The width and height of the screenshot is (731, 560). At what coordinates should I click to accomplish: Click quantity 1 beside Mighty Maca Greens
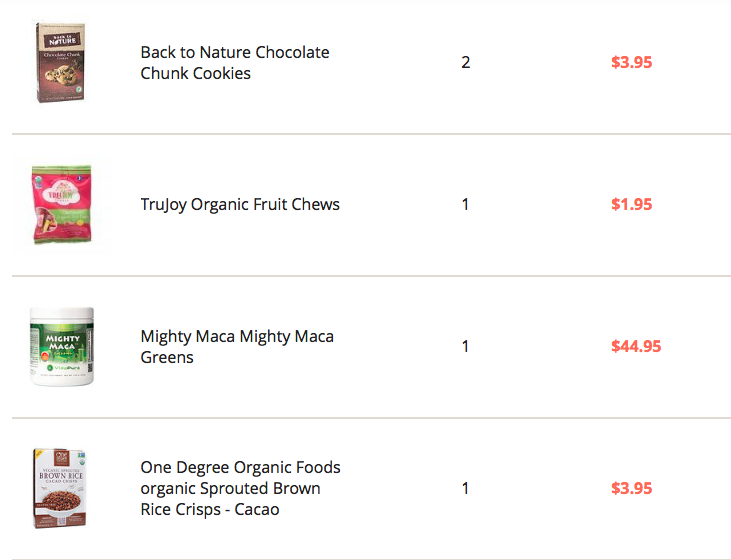pos(465,346)
